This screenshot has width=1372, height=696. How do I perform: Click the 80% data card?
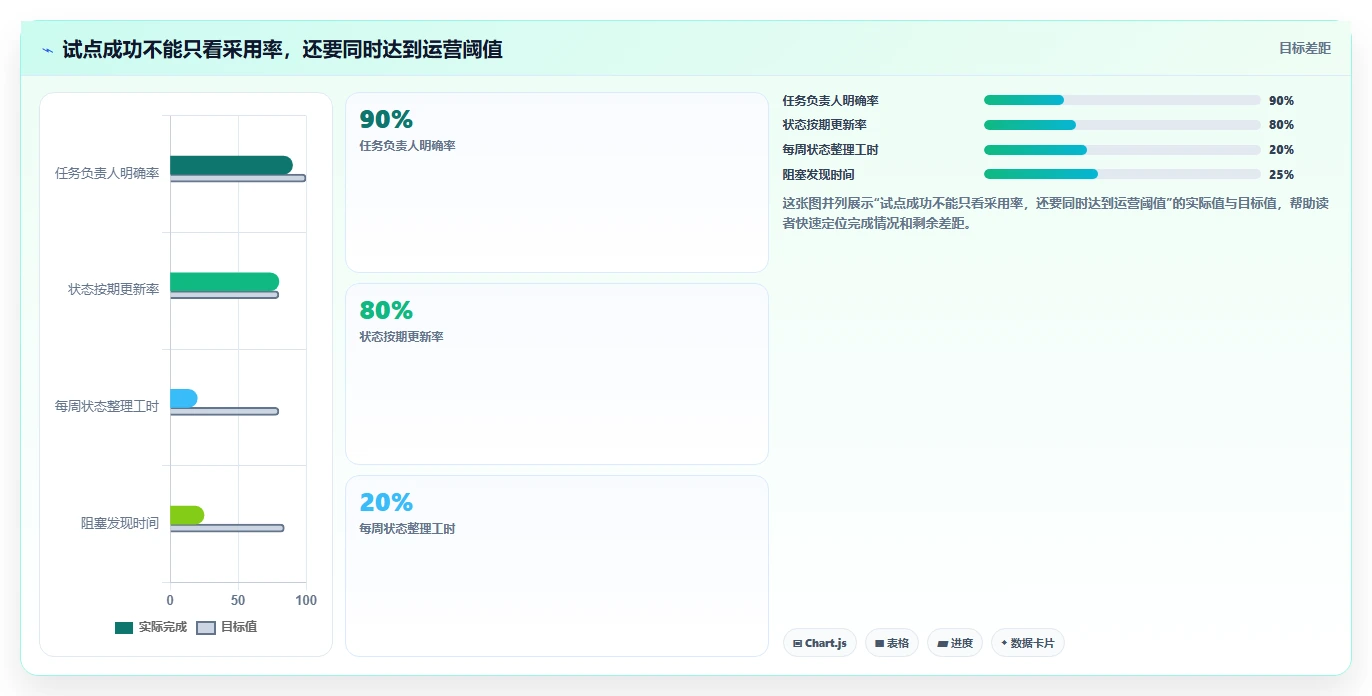[x=557, y=374]
